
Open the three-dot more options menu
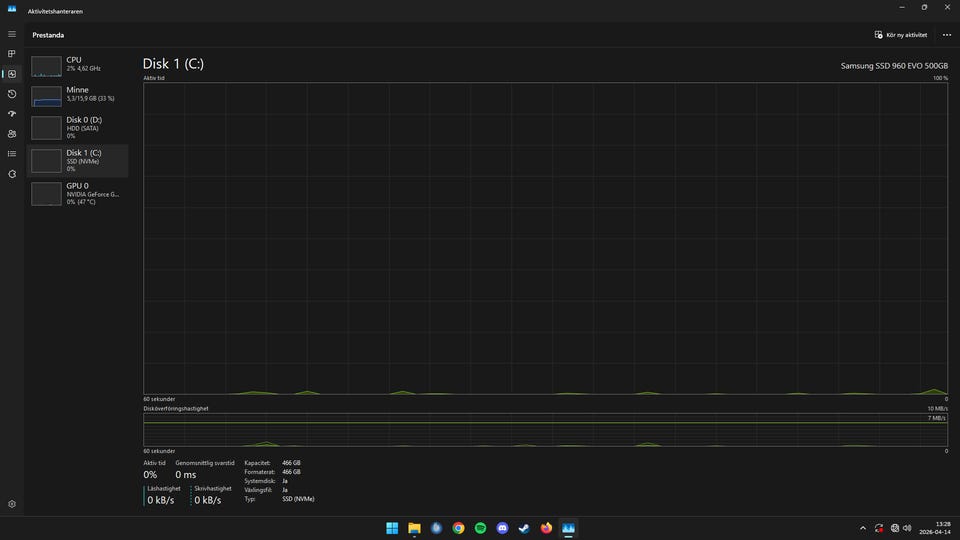click(x=946, y=35)
